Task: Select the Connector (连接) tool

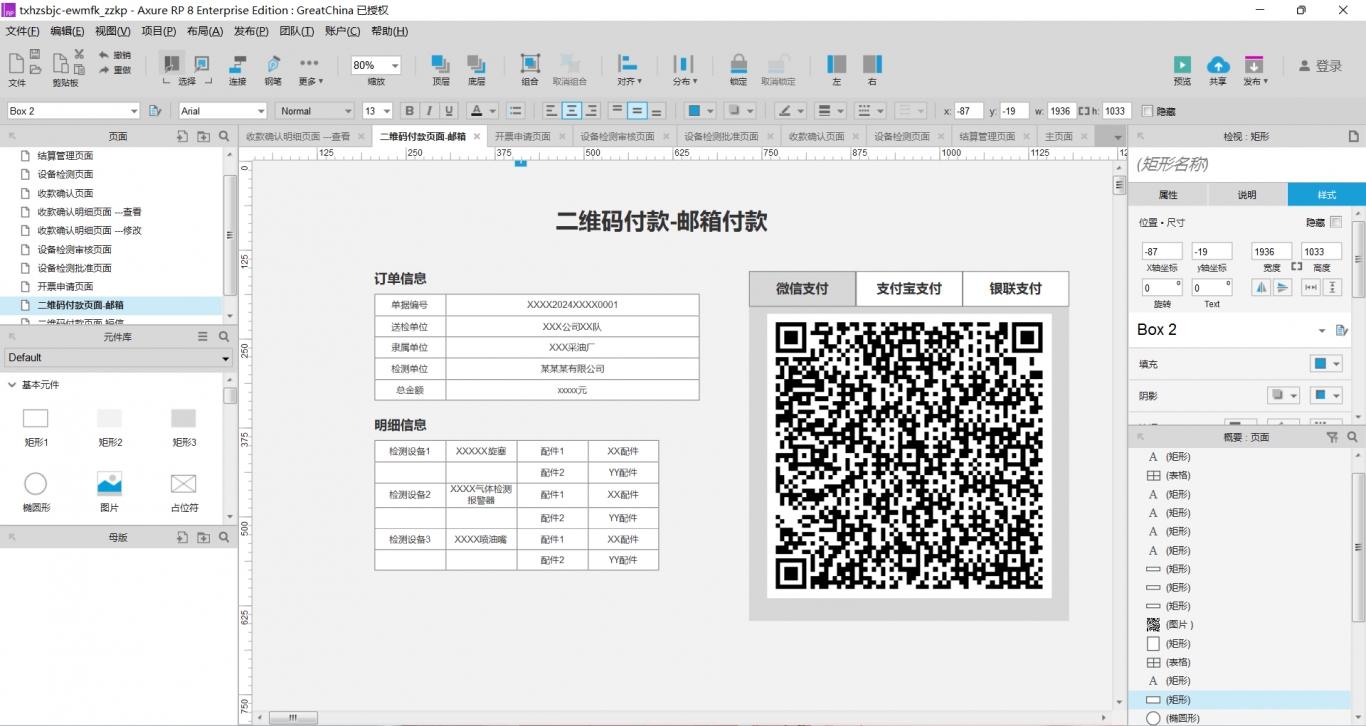Action: tap(237, 70)
